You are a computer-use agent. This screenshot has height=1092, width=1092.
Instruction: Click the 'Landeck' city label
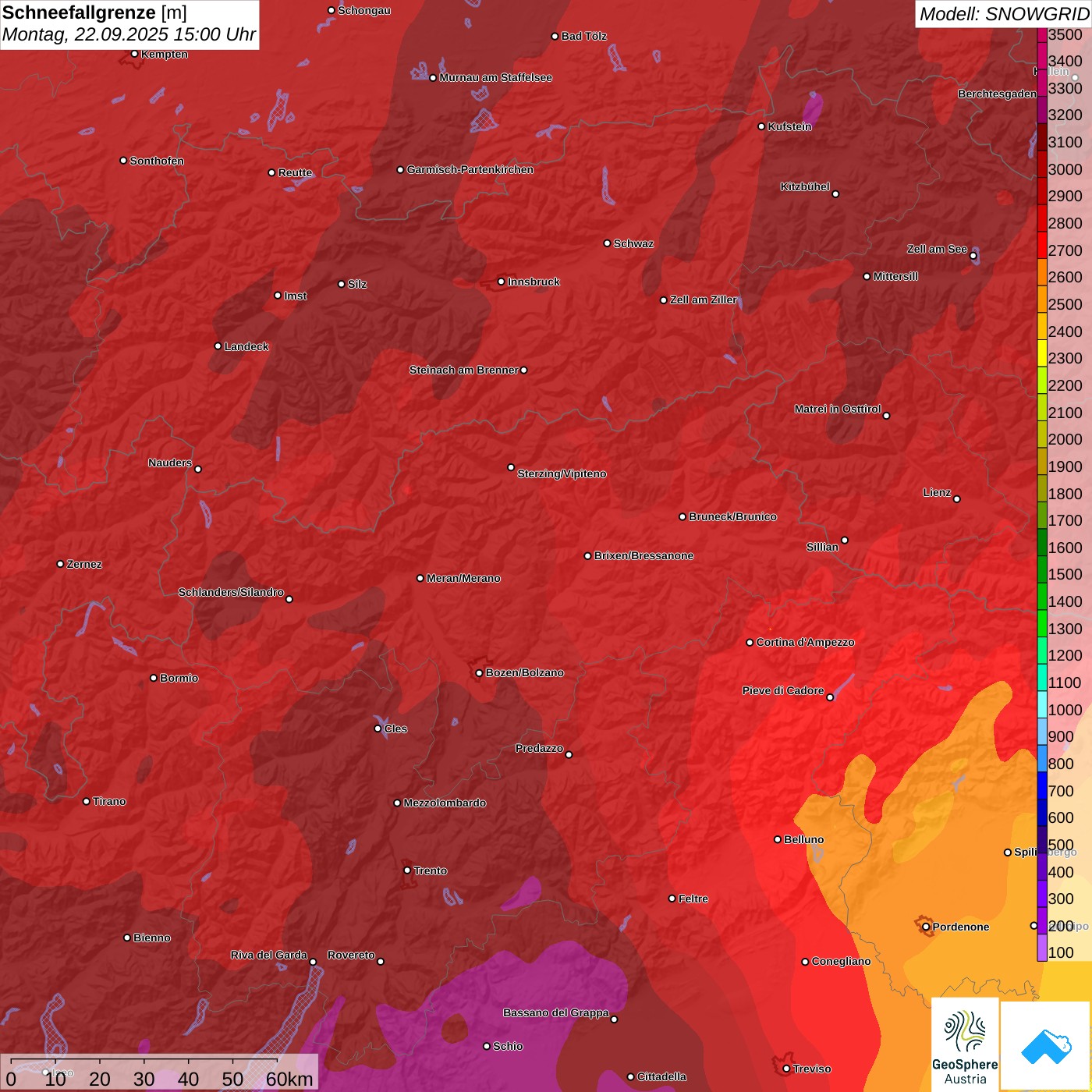point(246,347)
